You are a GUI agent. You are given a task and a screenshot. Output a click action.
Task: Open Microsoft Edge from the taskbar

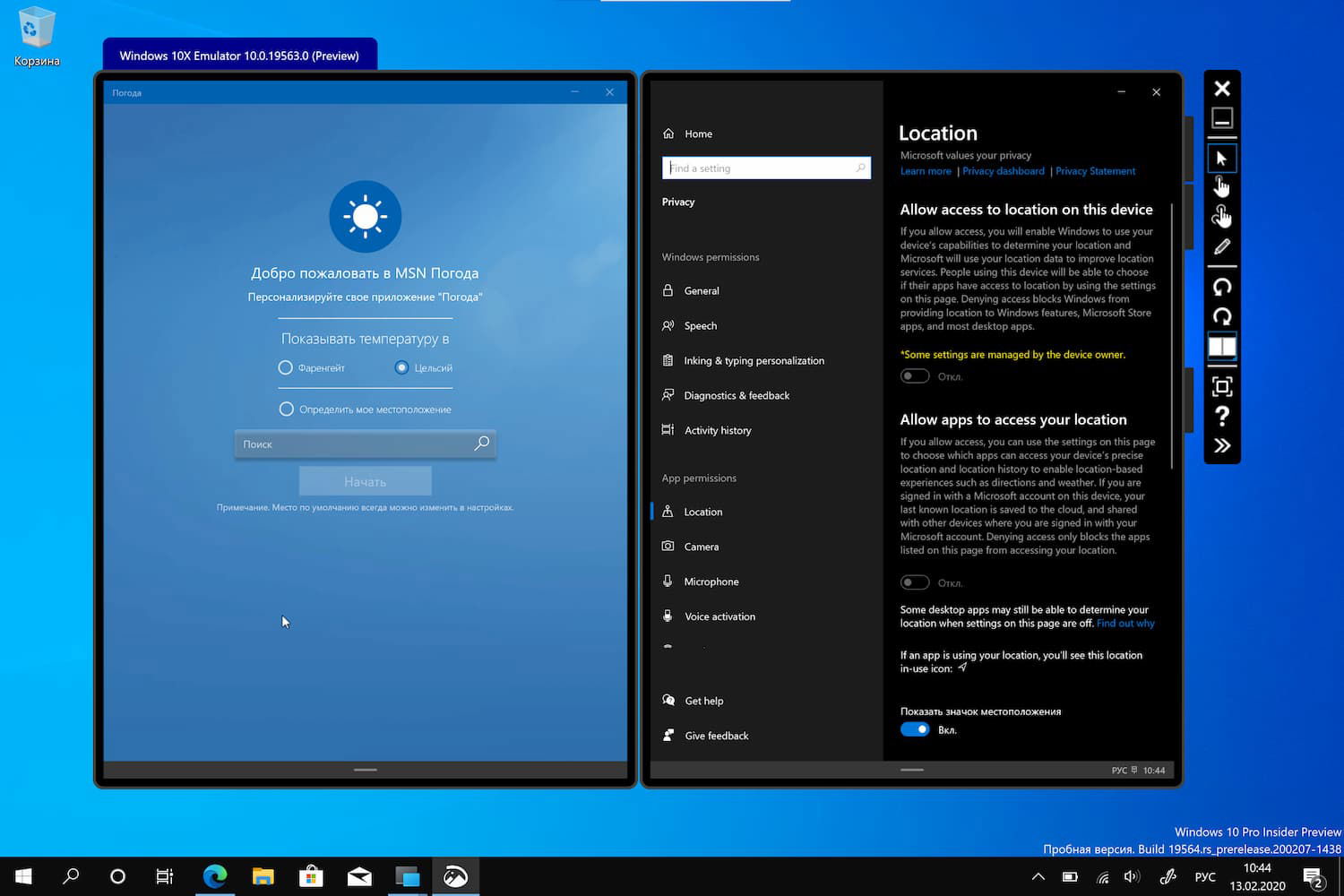pyautogui.click(x=215, y=876)
